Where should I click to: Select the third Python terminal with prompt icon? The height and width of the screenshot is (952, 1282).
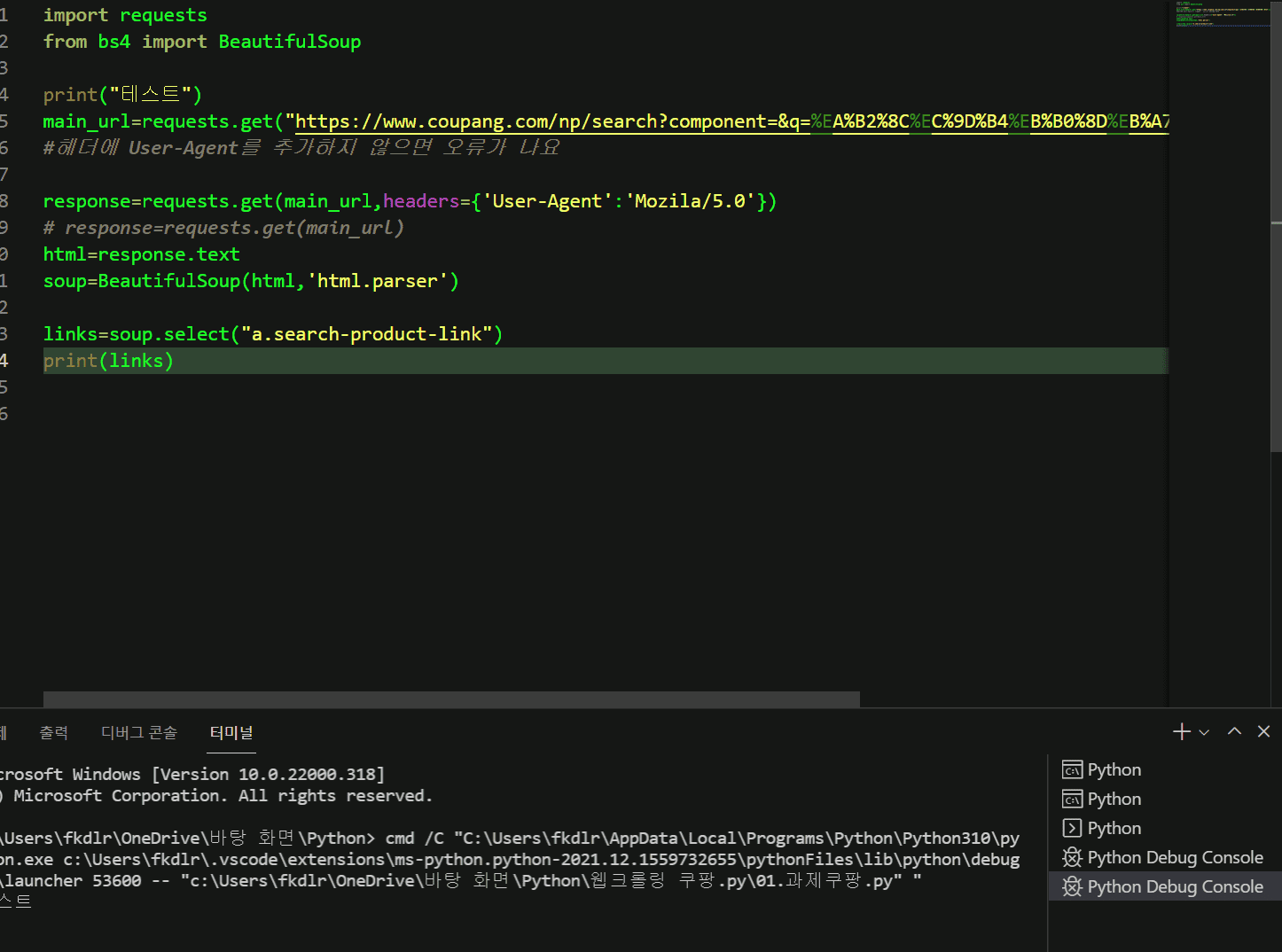coord(1165,828)
